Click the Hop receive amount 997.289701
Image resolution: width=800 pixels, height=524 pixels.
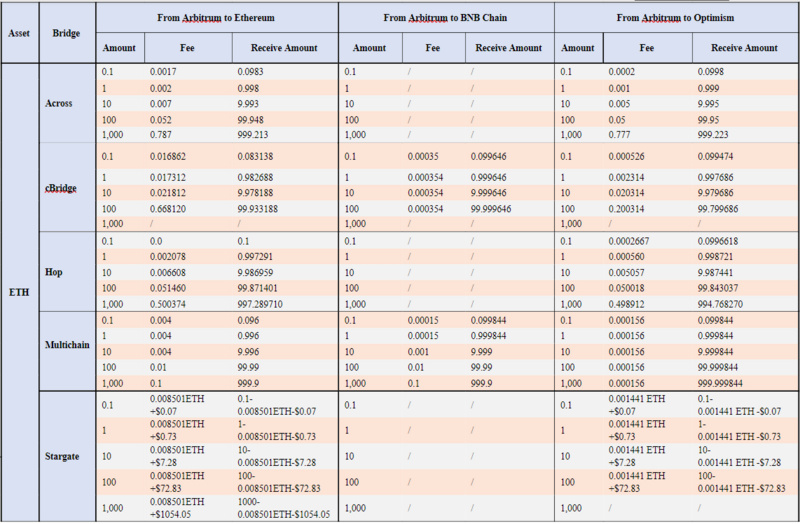(x=266, y=301)
